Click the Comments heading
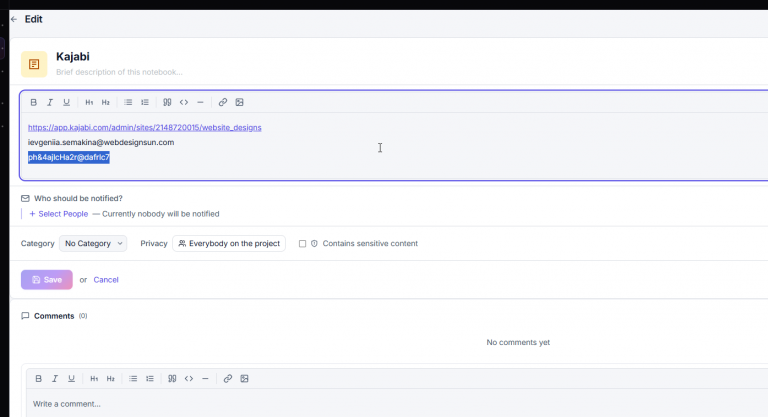768x417 pixels. pos(54,316)
